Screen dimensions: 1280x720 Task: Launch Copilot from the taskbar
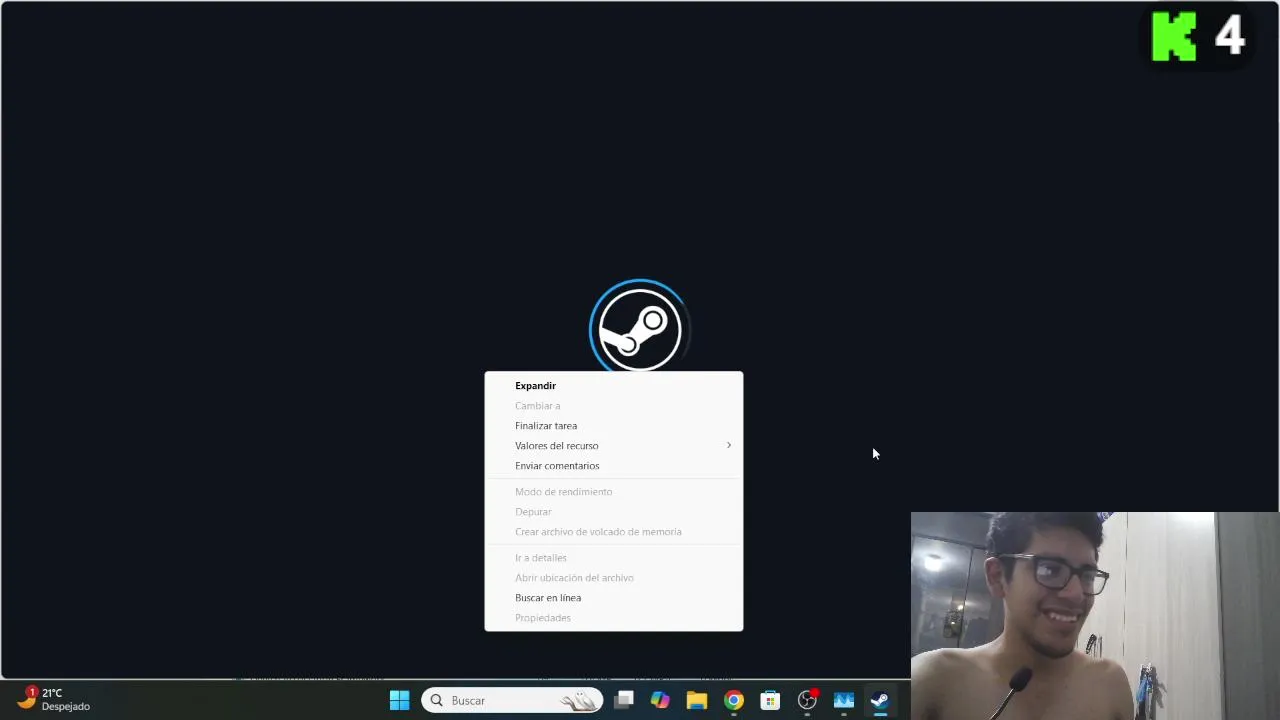(x=660, y=700)
